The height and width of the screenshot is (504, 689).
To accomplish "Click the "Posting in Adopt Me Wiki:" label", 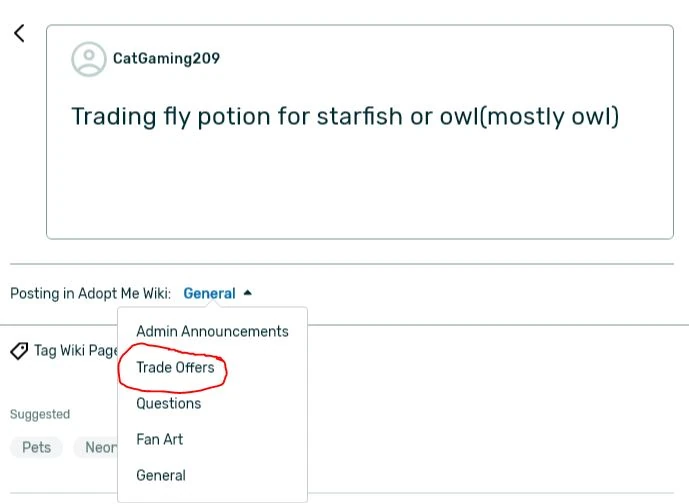I will click(90, 294).
